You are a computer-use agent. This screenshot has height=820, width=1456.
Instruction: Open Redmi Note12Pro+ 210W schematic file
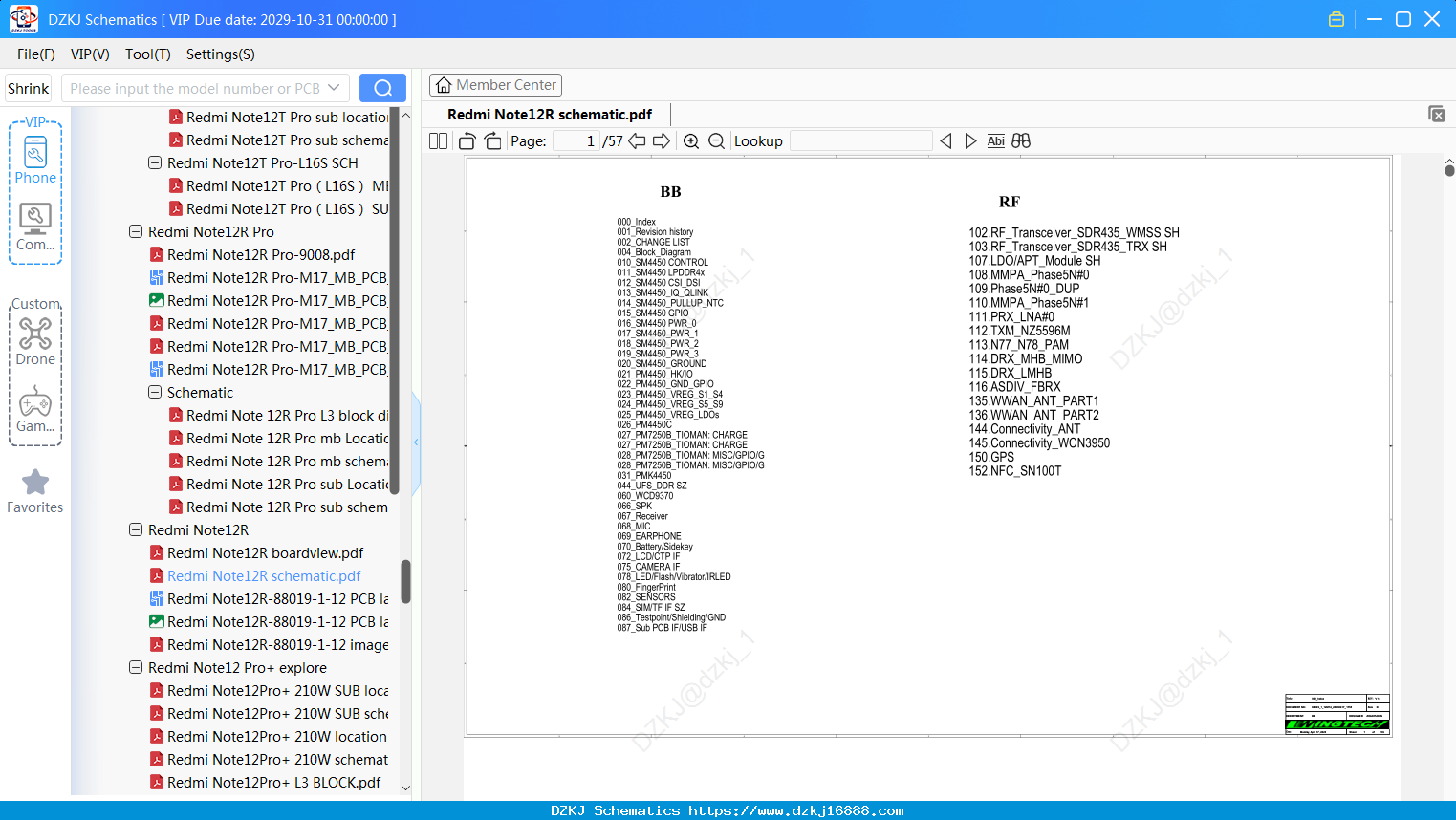click(x=269, y=760)
